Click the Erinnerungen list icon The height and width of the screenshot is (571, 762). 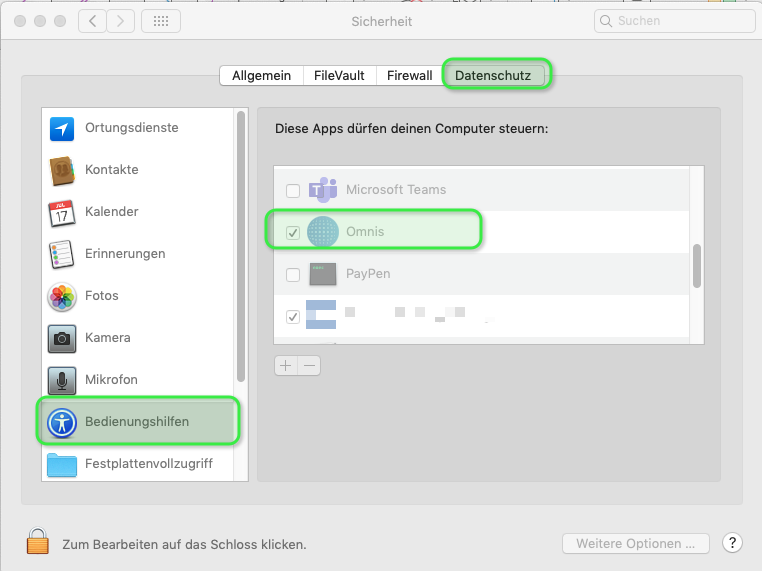point(62,255)
